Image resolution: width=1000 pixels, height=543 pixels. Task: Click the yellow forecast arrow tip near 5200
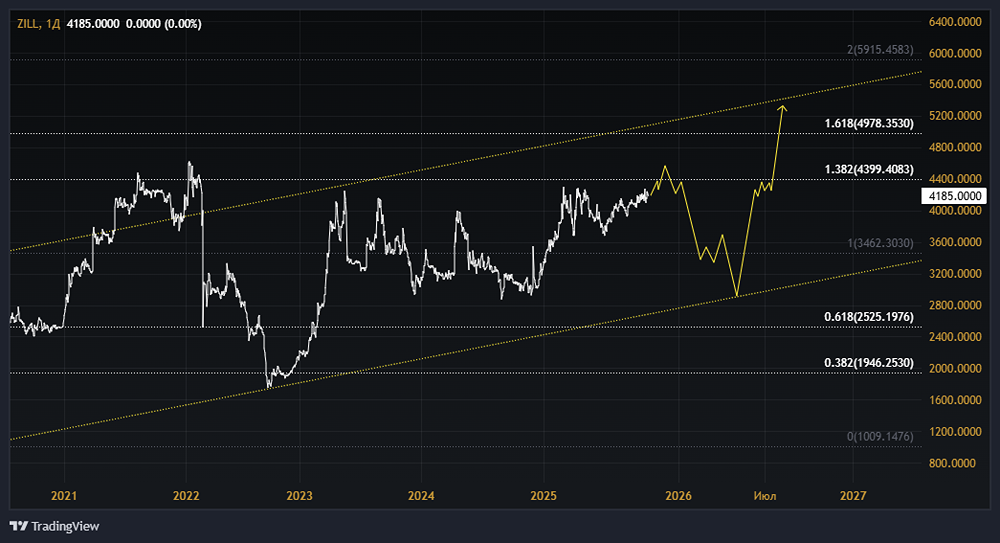(x=782, y=108)
